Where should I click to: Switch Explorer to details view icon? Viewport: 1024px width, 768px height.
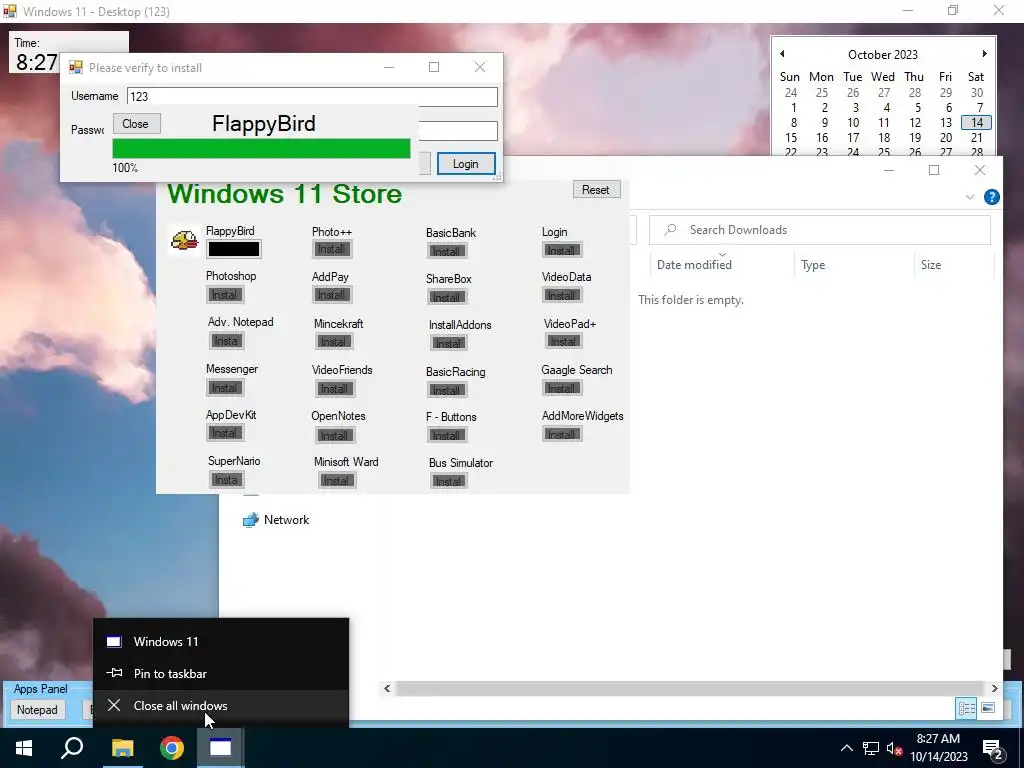pyautogui.click(x=967, y=708)
